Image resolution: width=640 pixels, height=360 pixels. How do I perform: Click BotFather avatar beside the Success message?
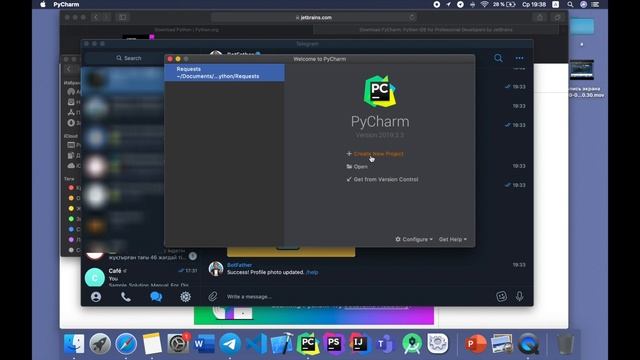pyautogui.click(x=216, y=269)
